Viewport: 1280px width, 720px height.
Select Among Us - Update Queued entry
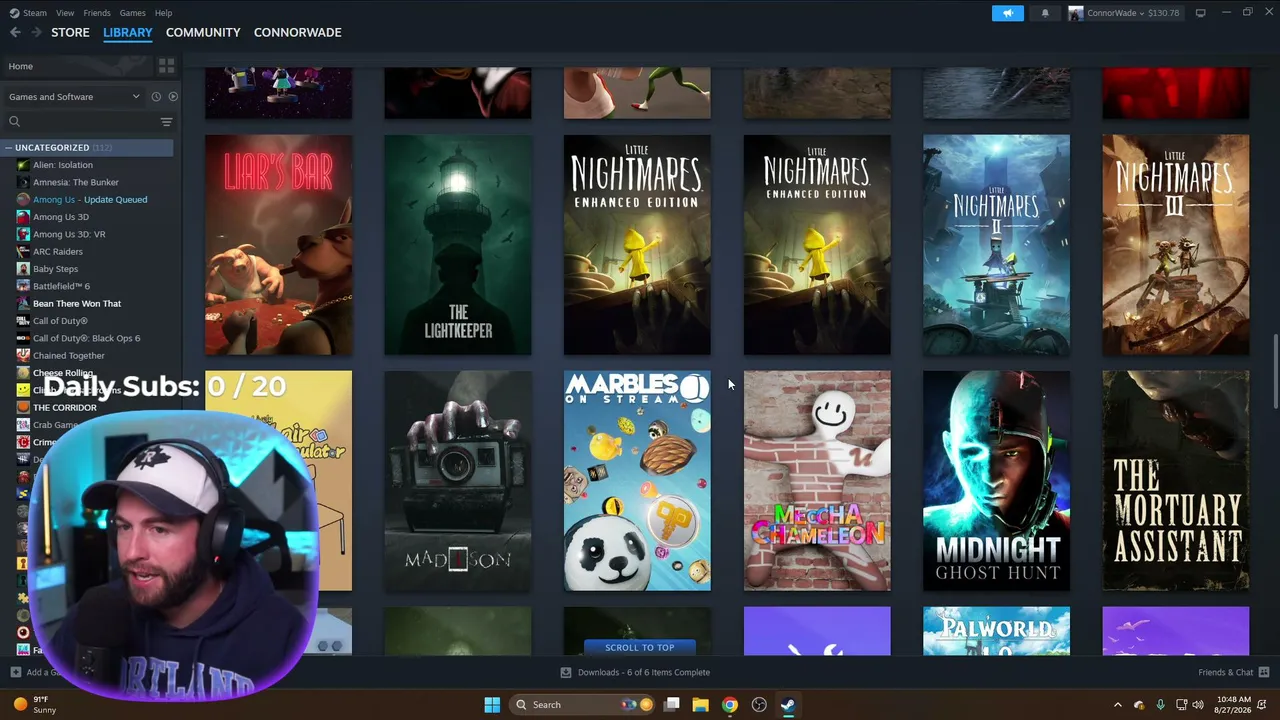(x=90, y=200)
